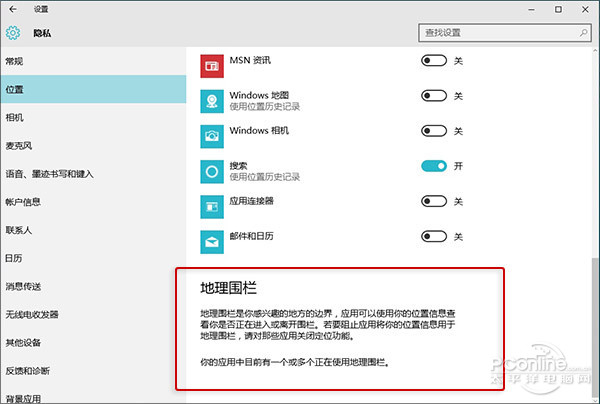This screenshot has height=404, width=600.
Task: Click the Windows 地图 app icon
Action: 212,101
